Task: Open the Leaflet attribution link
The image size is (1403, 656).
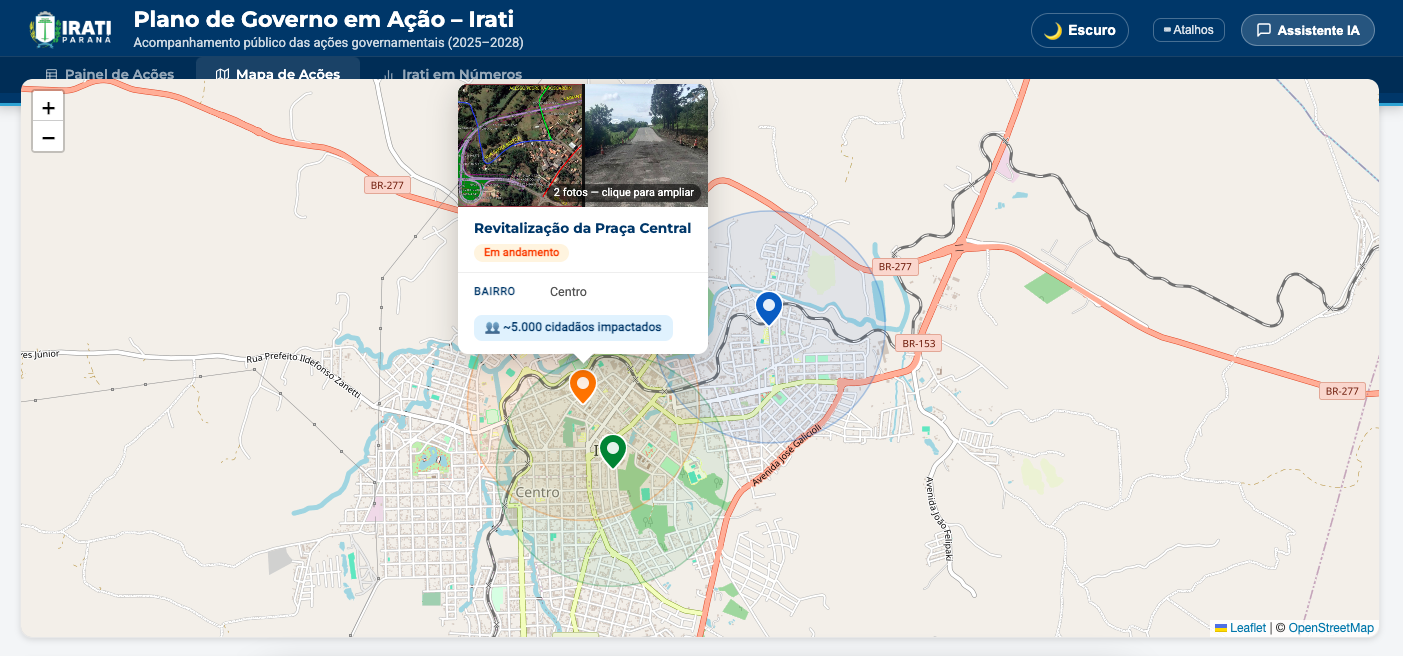Action: [1247, 628]
